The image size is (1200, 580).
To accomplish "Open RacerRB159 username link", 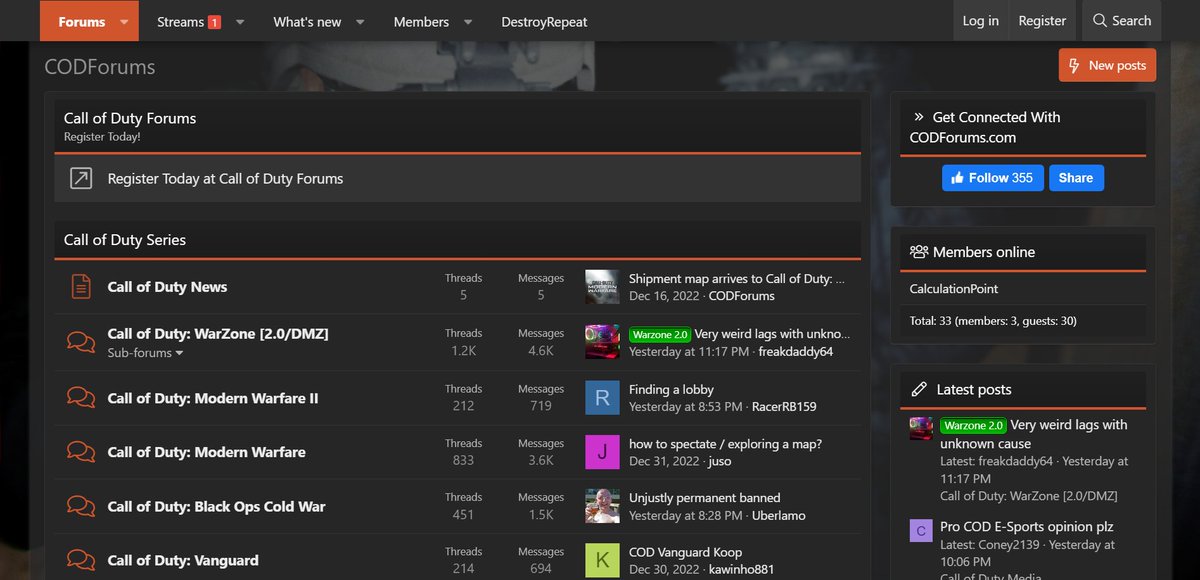I will [783, 407].
